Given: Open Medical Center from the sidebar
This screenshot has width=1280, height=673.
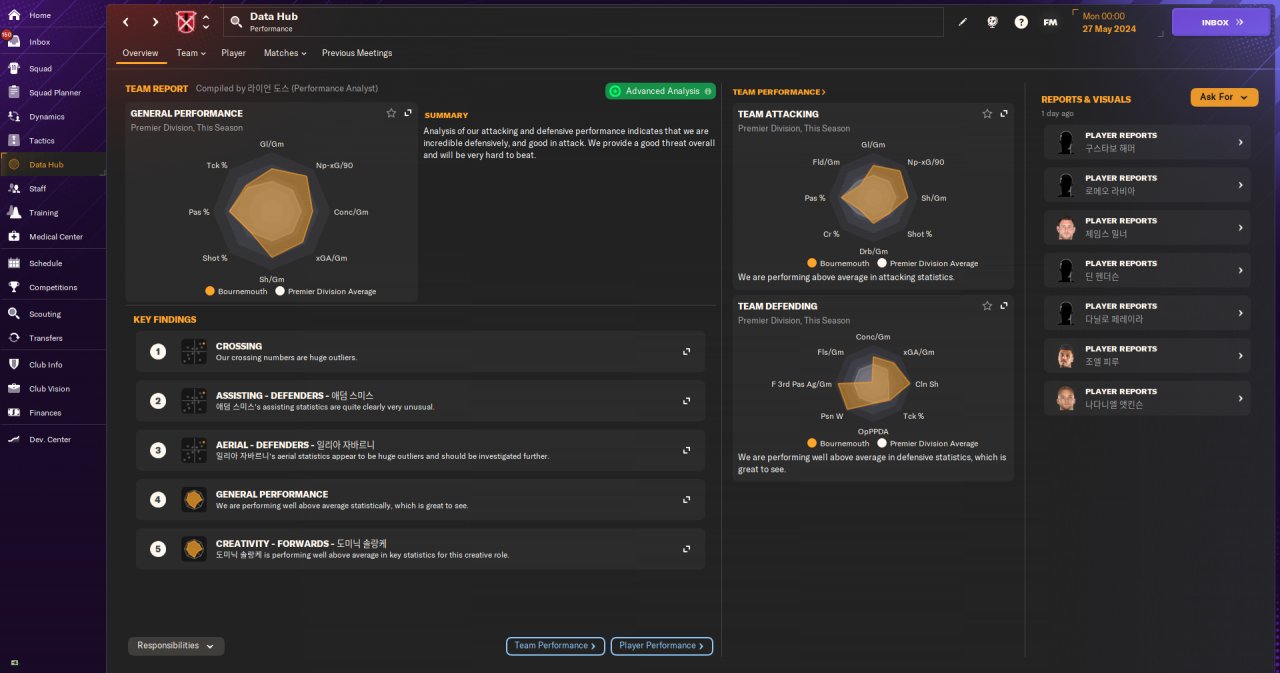Looking at the screenshot, I should [56, 237].
